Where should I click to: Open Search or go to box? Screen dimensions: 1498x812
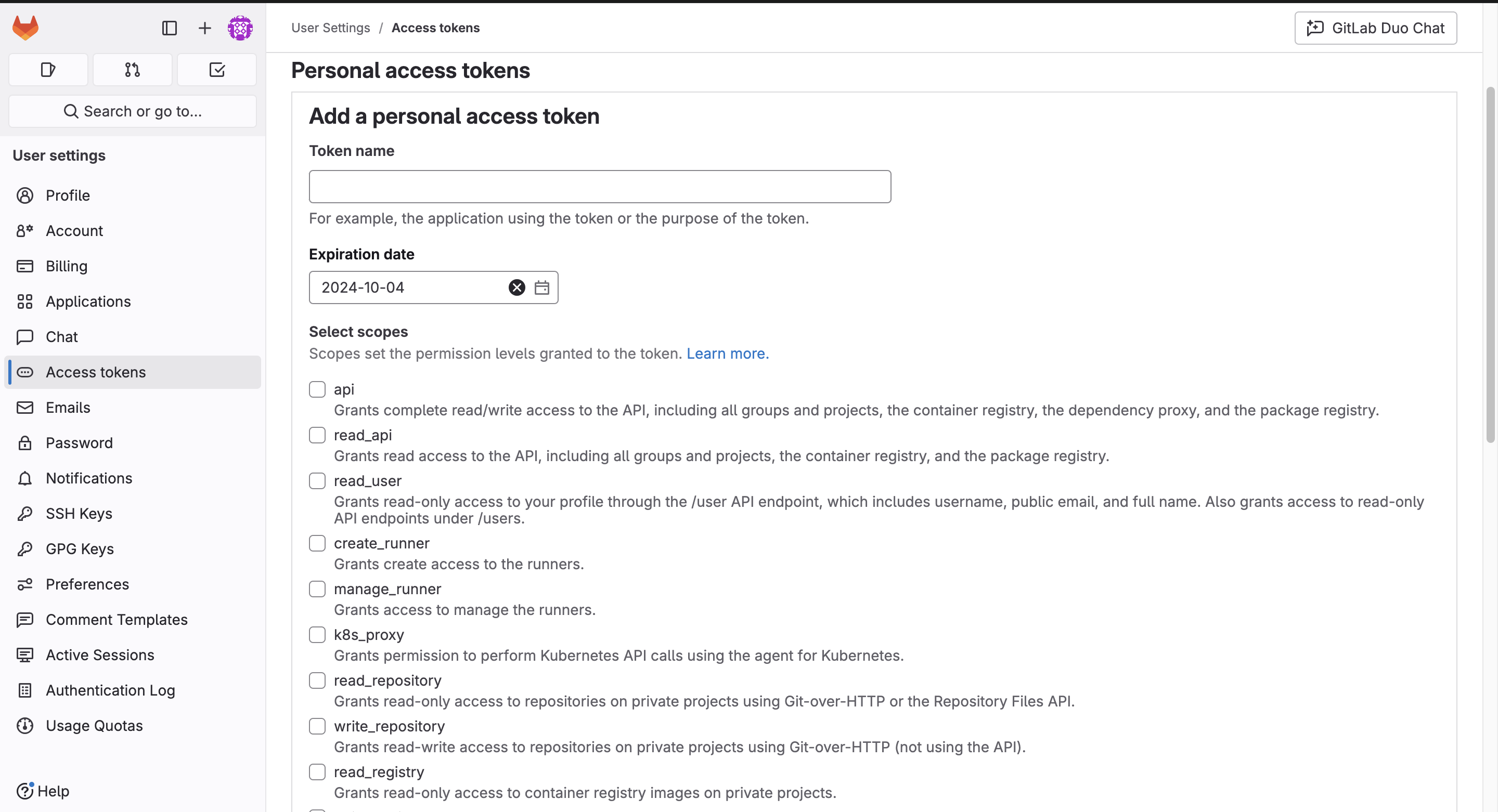tap(133, 111)
